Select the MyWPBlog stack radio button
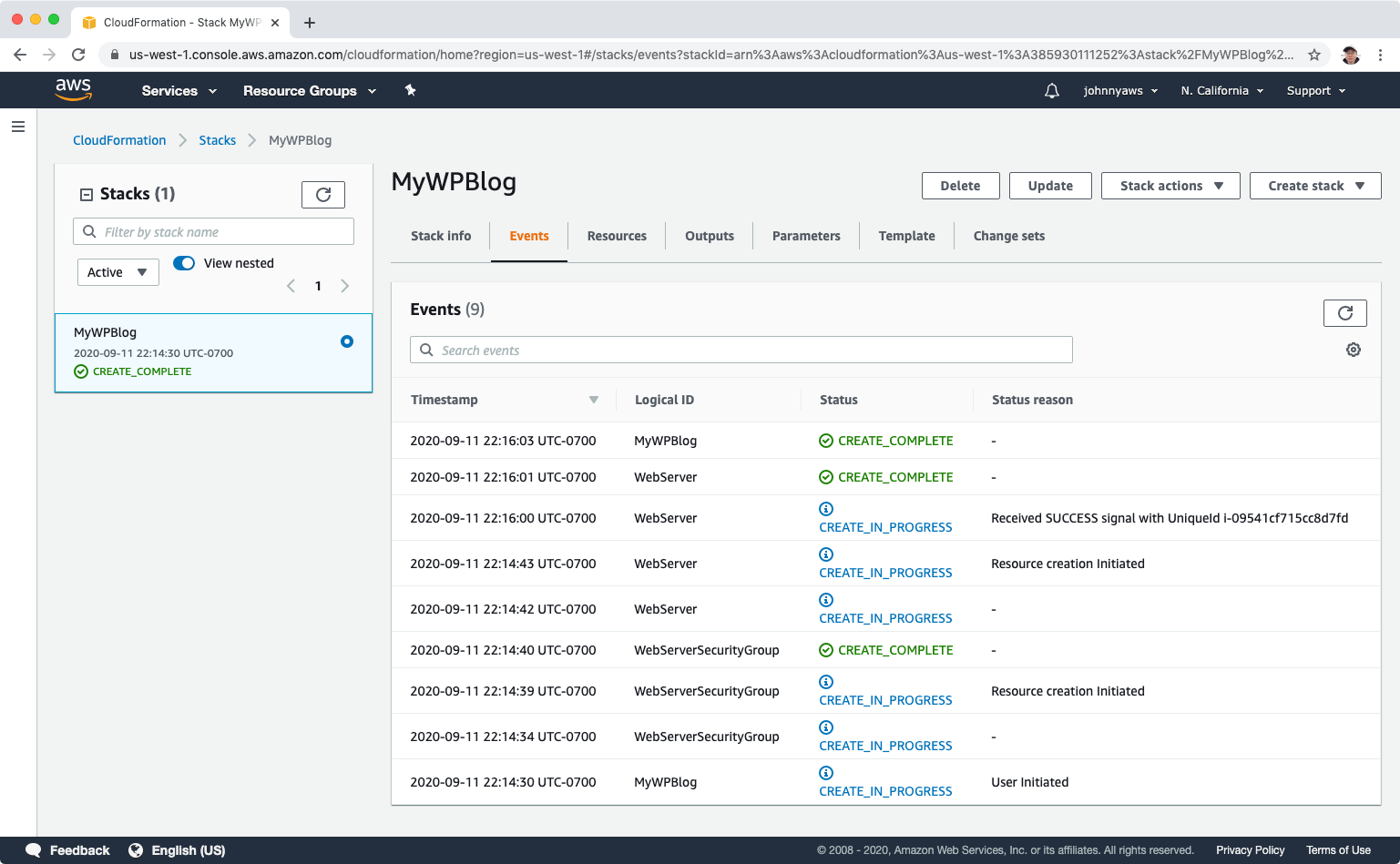This screenshot has height=864, width=1400. (347, 341)
